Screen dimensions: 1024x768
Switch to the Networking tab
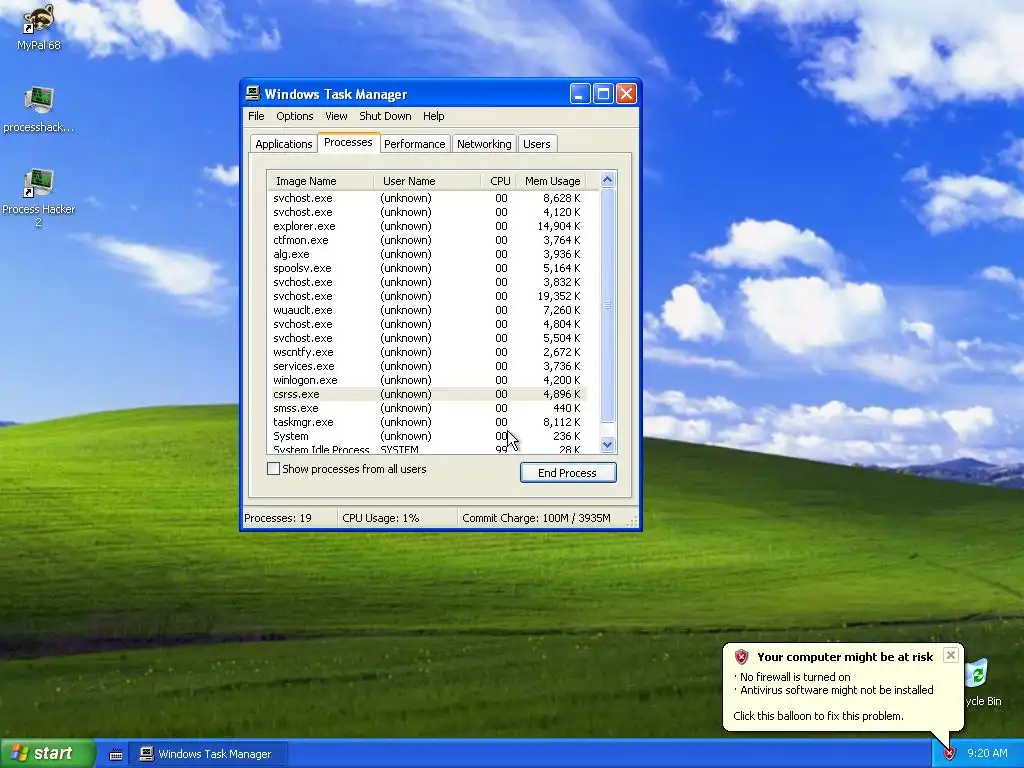tap(484, 144)
